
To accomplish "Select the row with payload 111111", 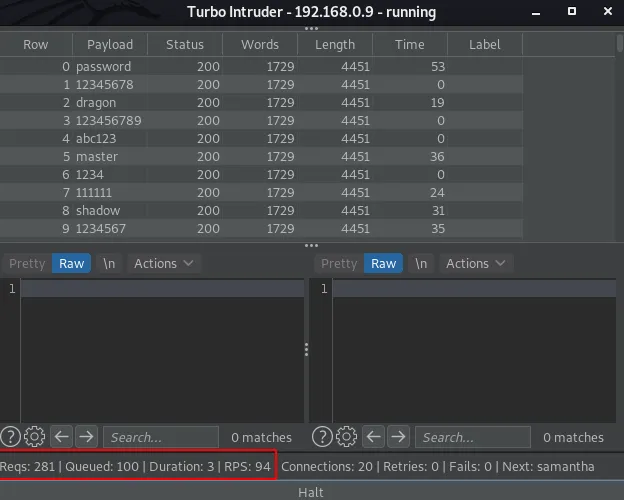I will pos(261,193).
